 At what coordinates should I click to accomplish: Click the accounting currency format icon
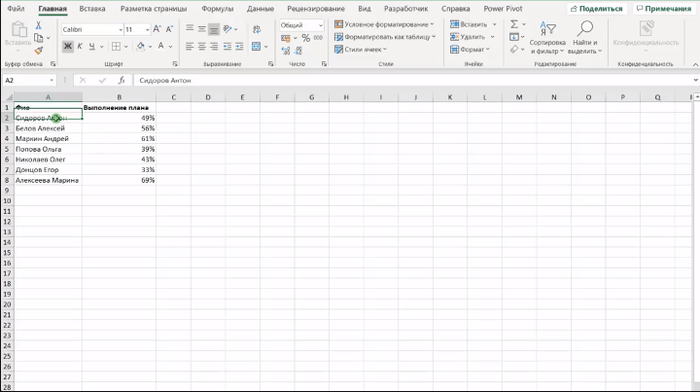(286, 38)
